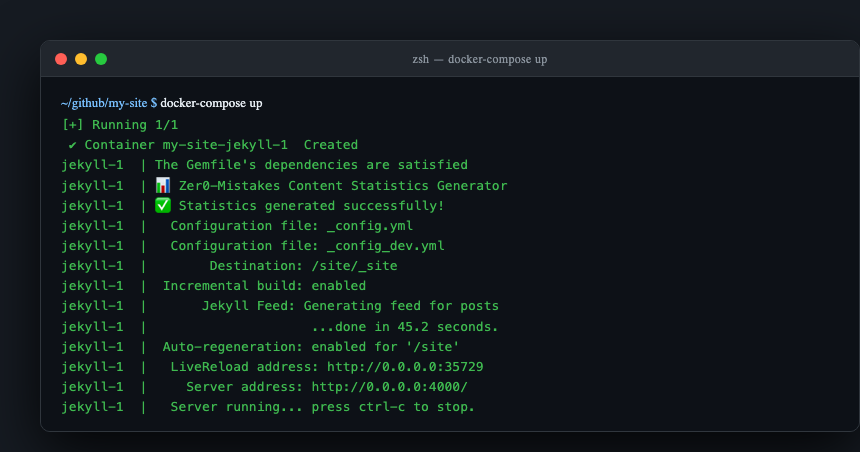Viewport: 860px width, 452px height.
Task: Click 'Statistics generated successfully!' text
Action: 312,206
